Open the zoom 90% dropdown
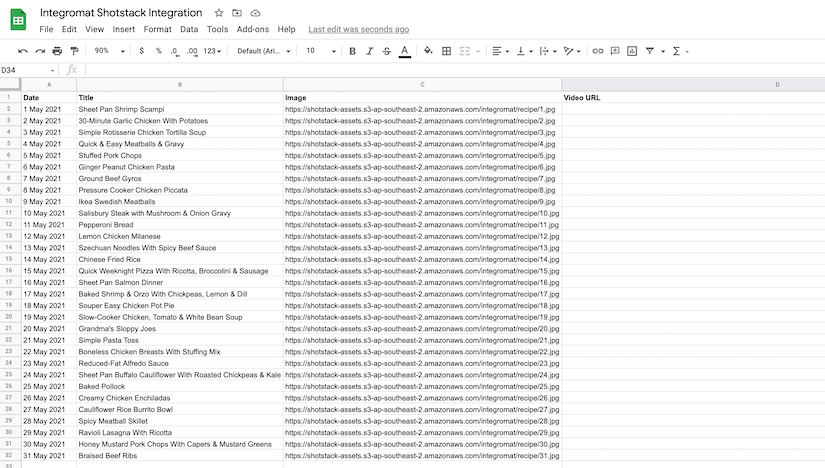The image size is (825, 468). point(109,51)
